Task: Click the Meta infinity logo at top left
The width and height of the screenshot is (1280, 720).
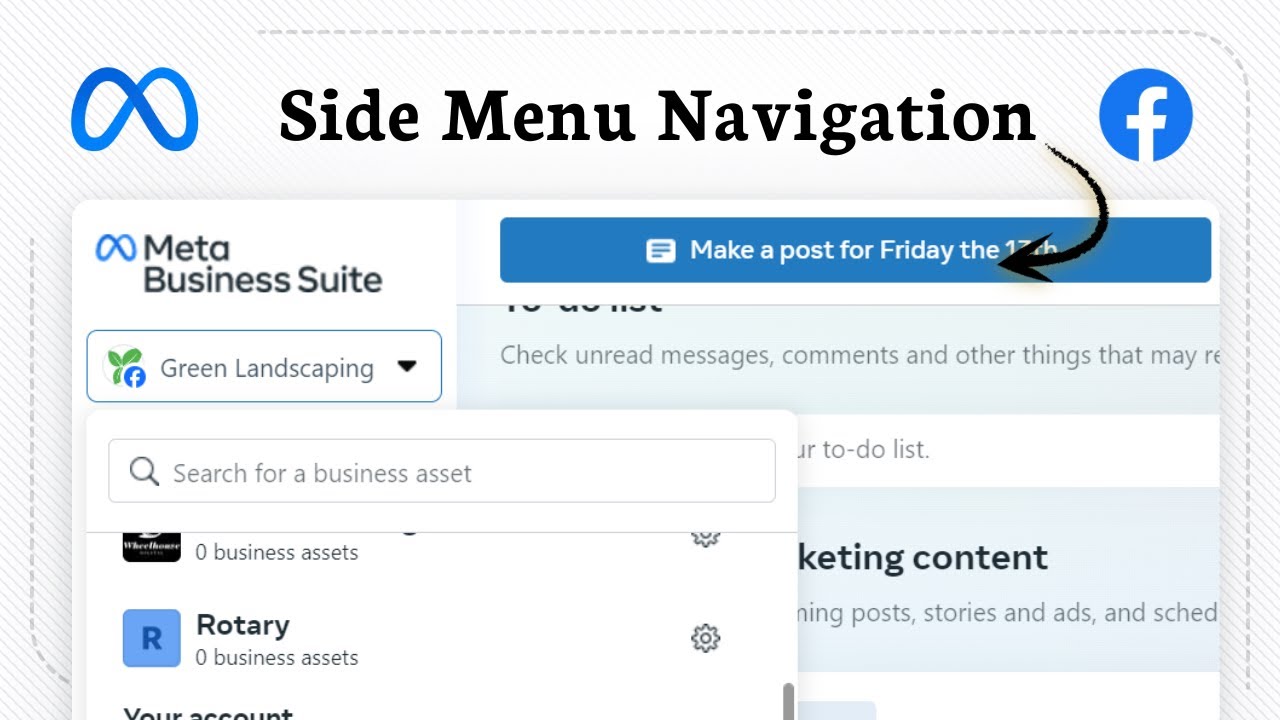Action: (x=134, y=110)
